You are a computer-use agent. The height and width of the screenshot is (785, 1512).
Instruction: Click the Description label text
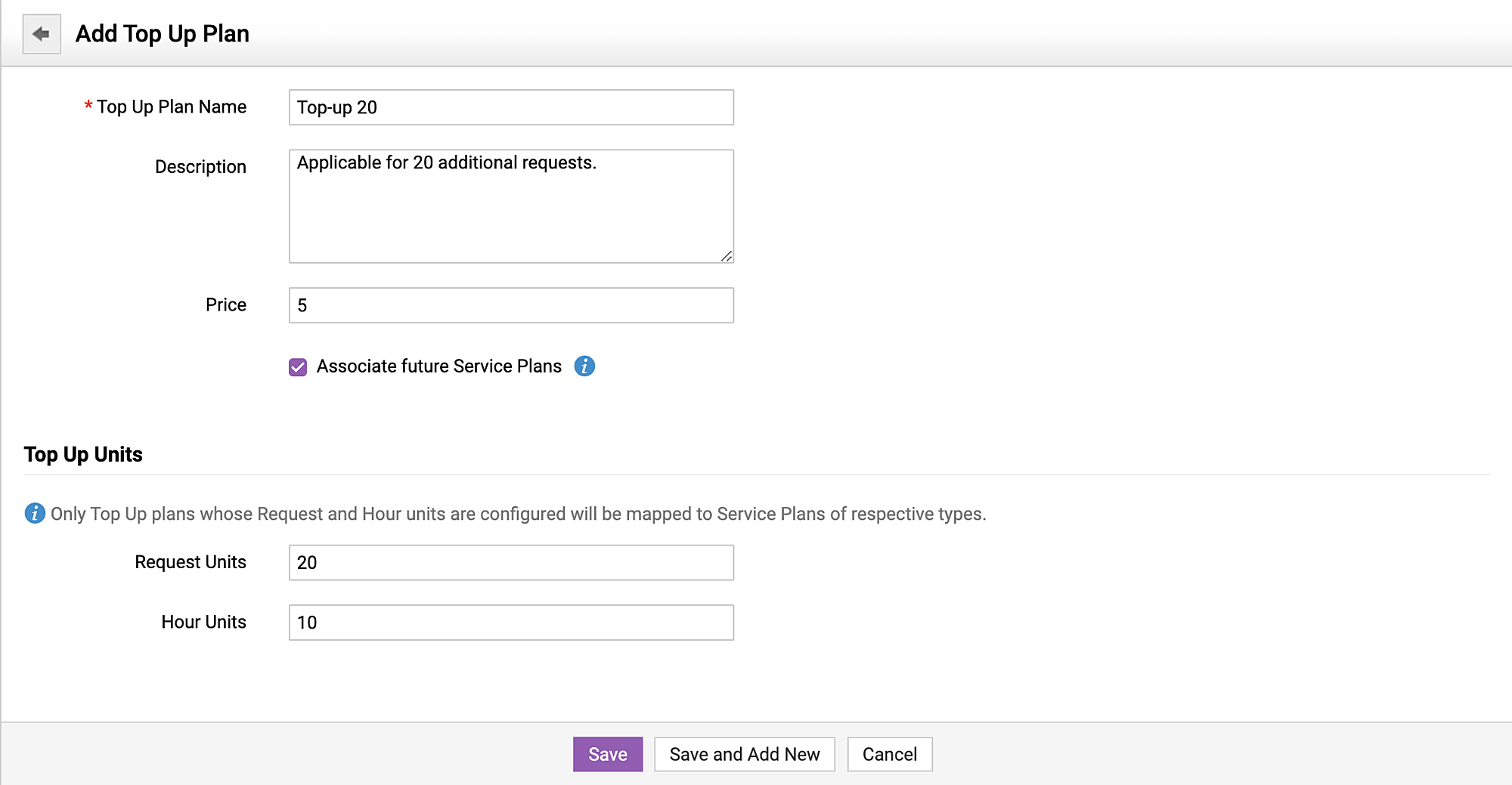pos(200,167)
